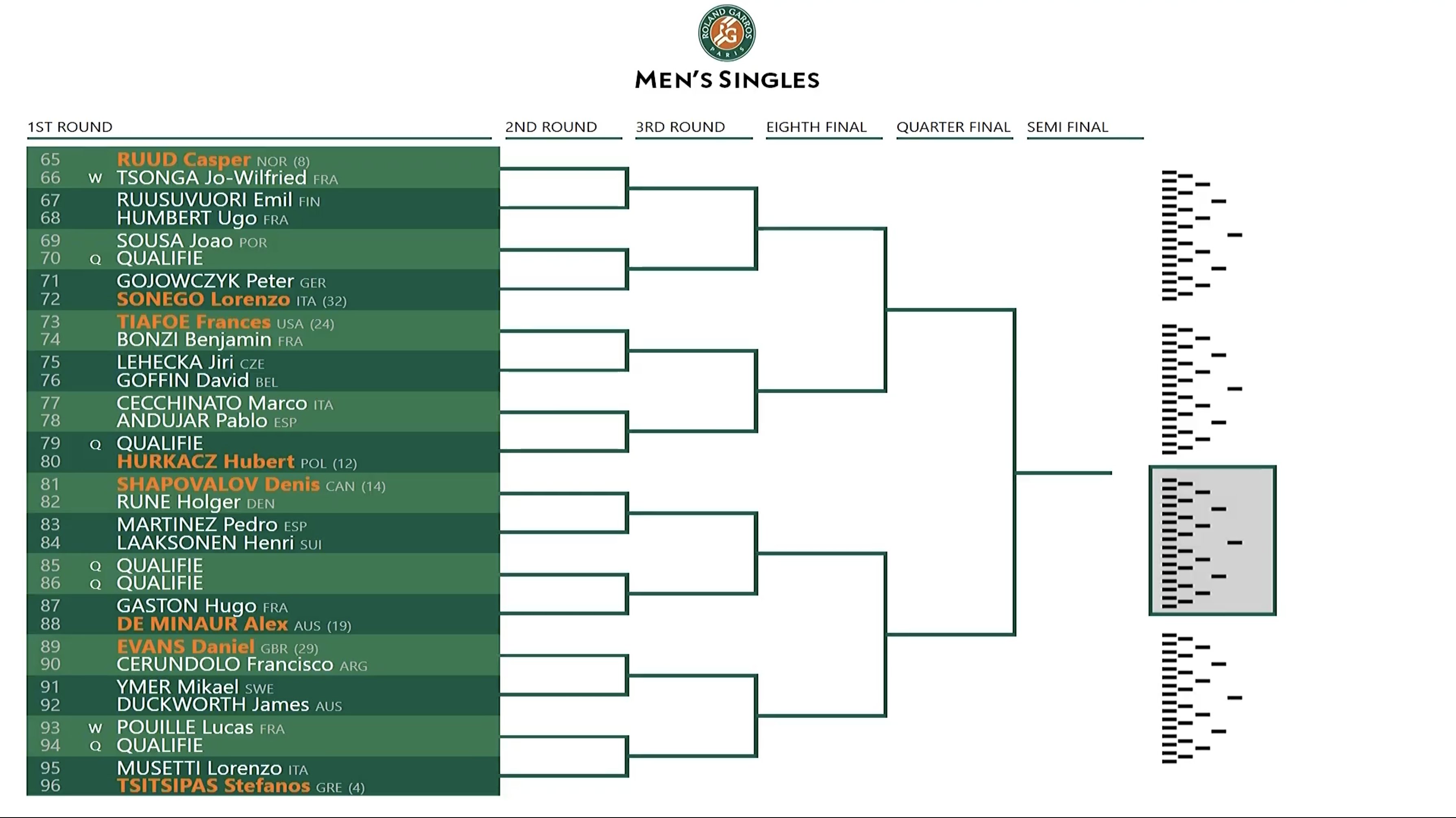Click SHAPOVALOV Denis entry
Image resolution: width=1456 pixels, height=818 pixels.
(251, 485)
